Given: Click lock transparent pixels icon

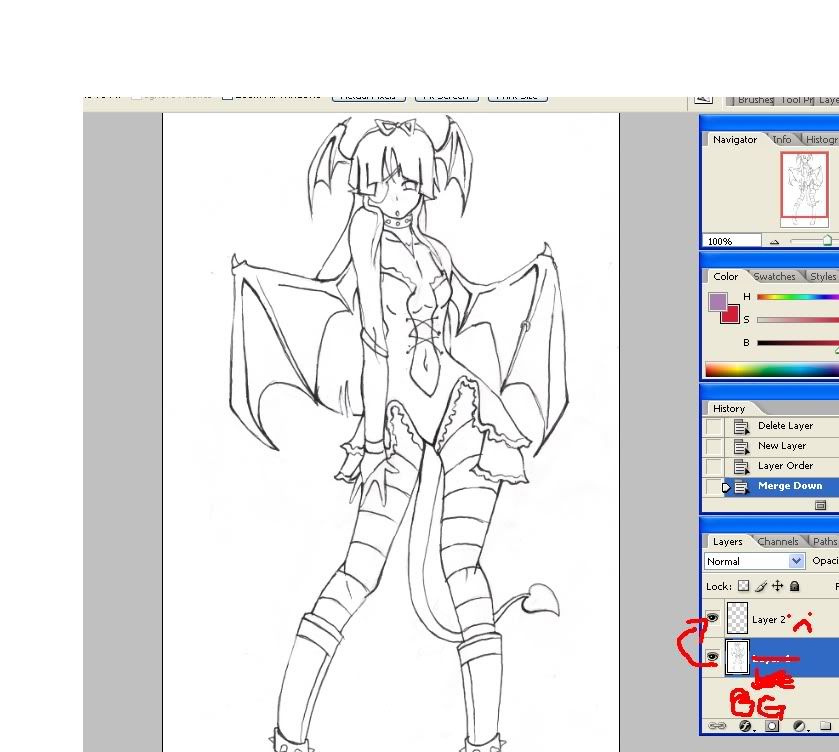Looking at the screenshot, I should tap(743, 586).
